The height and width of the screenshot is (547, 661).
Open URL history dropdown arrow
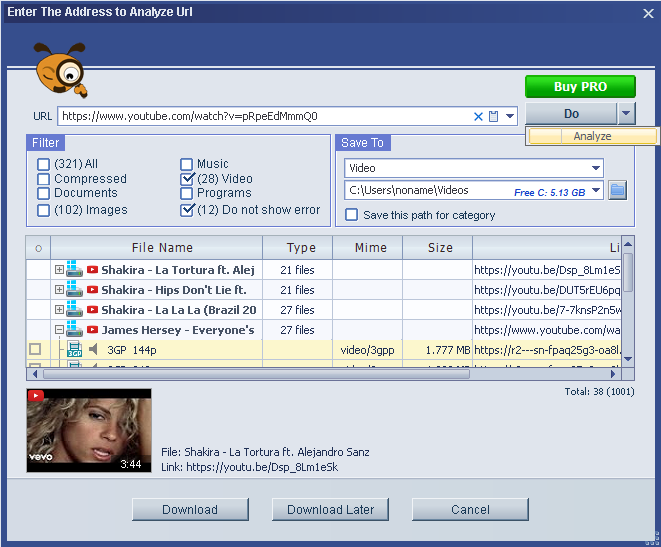click(510, 116)
